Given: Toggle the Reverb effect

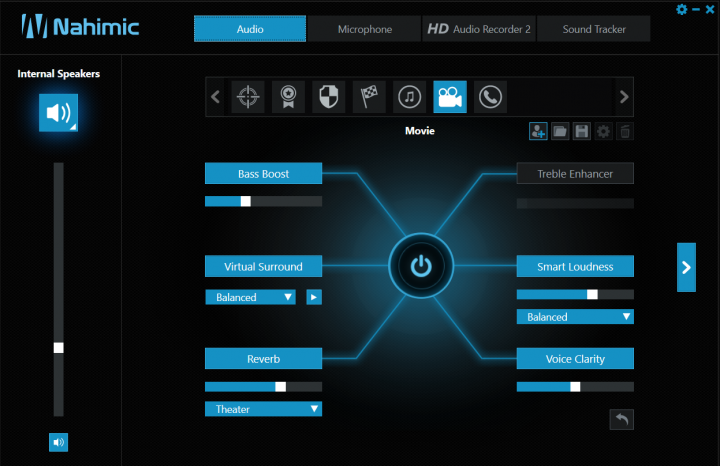Looking at the screenshot, I should coord(263,359).
